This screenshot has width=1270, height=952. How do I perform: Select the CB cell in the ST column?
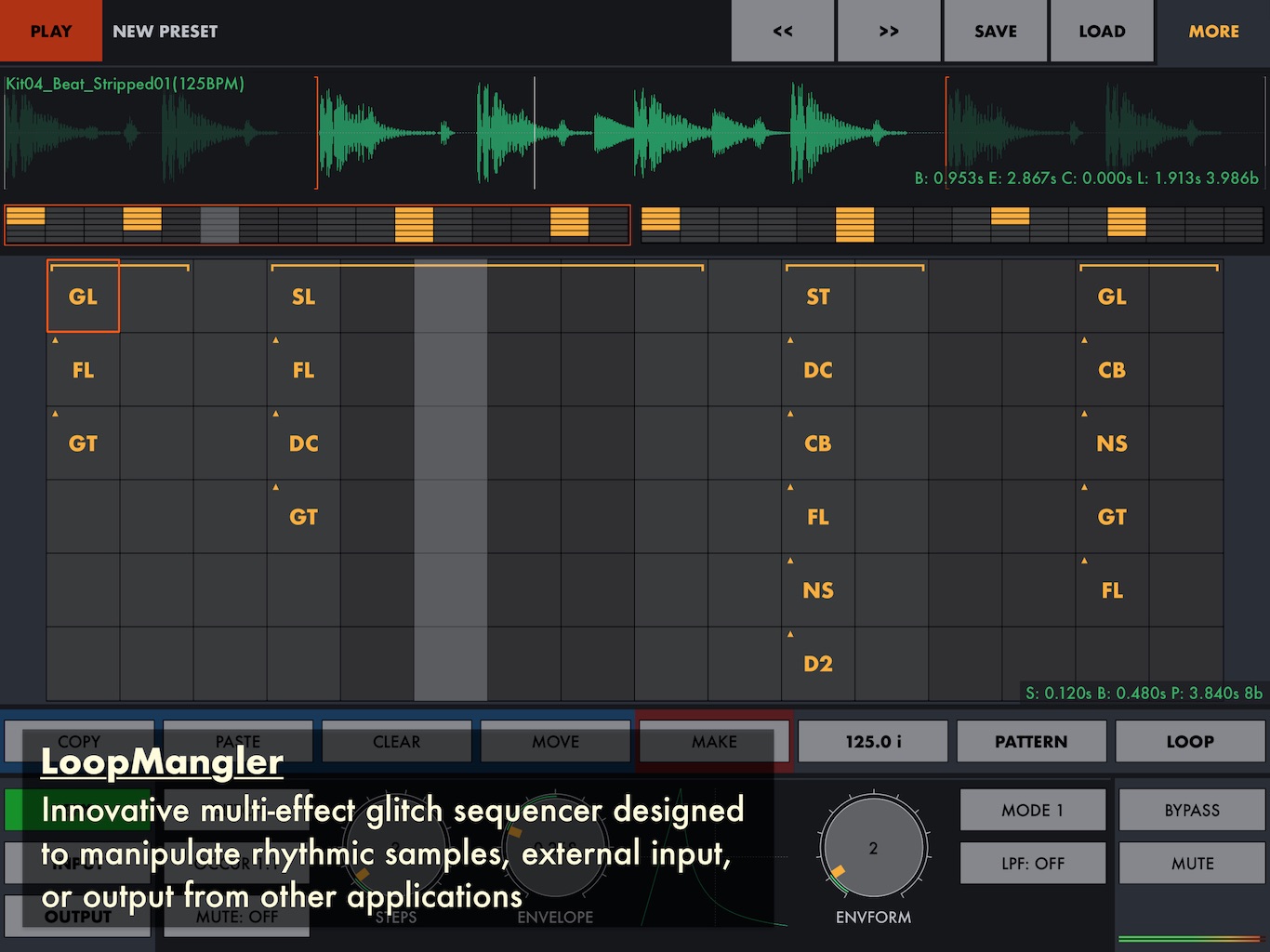coord(817,443)
